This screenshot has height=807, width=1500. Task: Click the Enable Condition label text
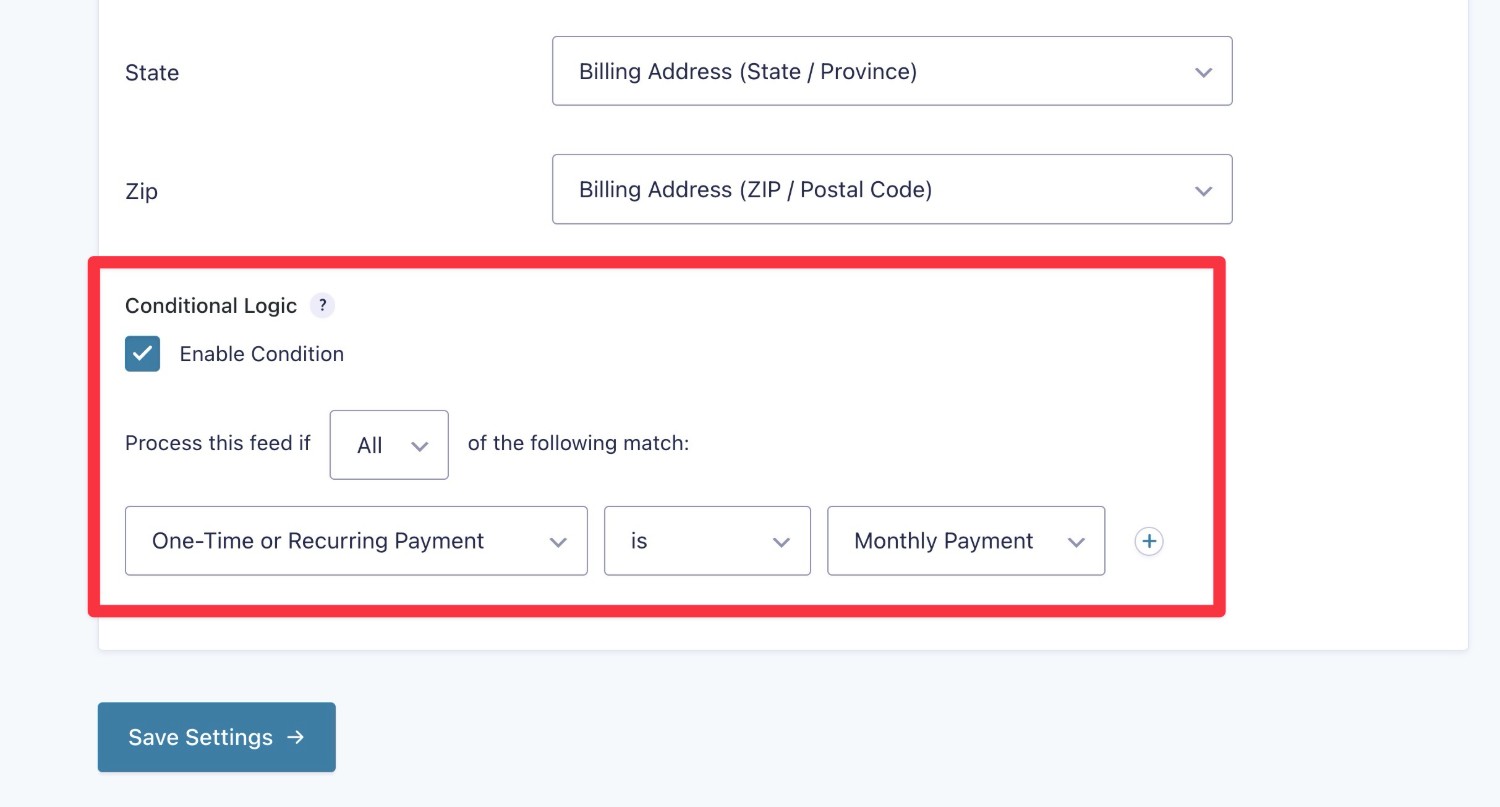pyautogui.click(x=262, y=354)
